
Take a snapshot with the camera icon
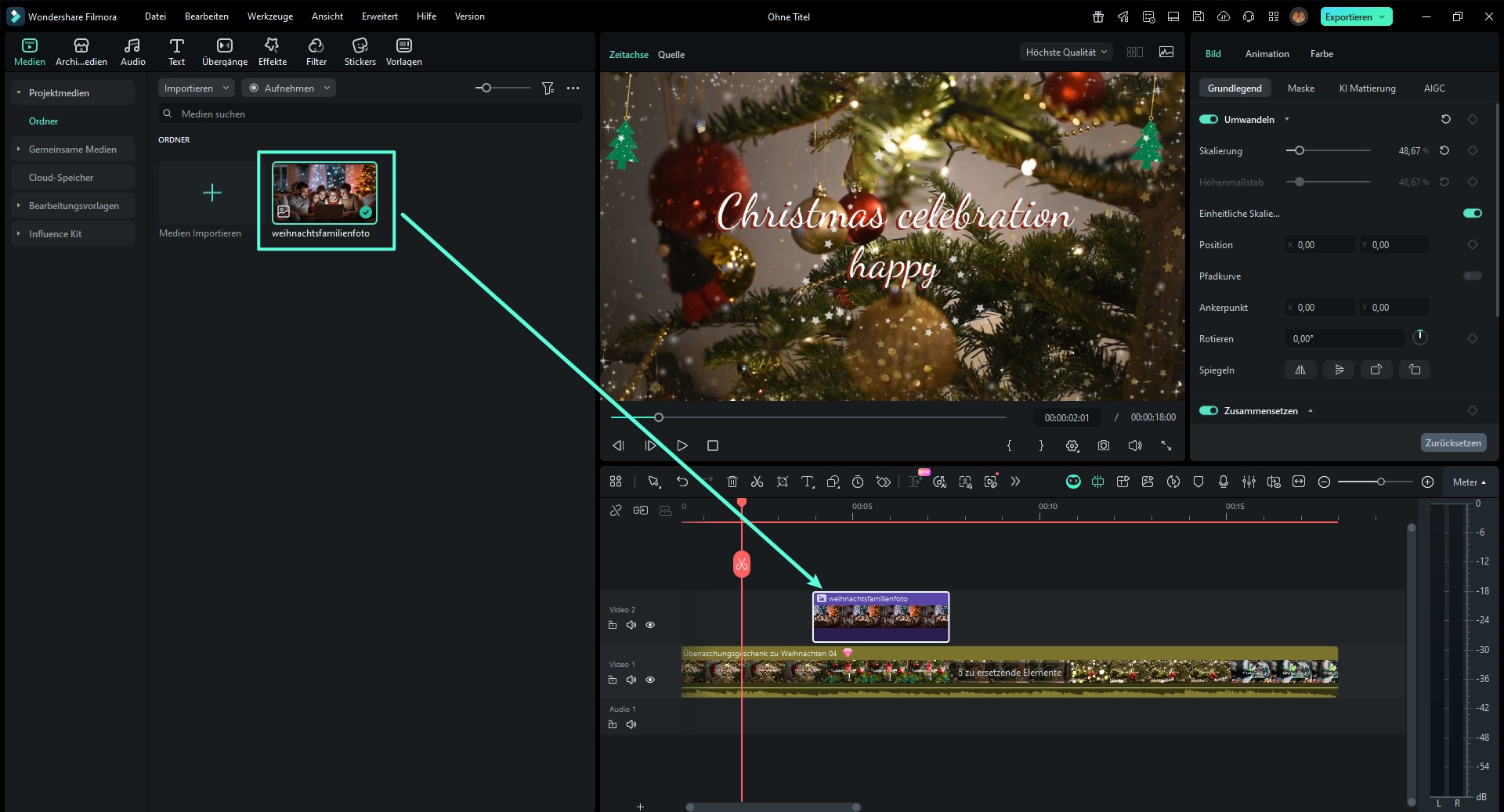click(x=1104, y=445)
